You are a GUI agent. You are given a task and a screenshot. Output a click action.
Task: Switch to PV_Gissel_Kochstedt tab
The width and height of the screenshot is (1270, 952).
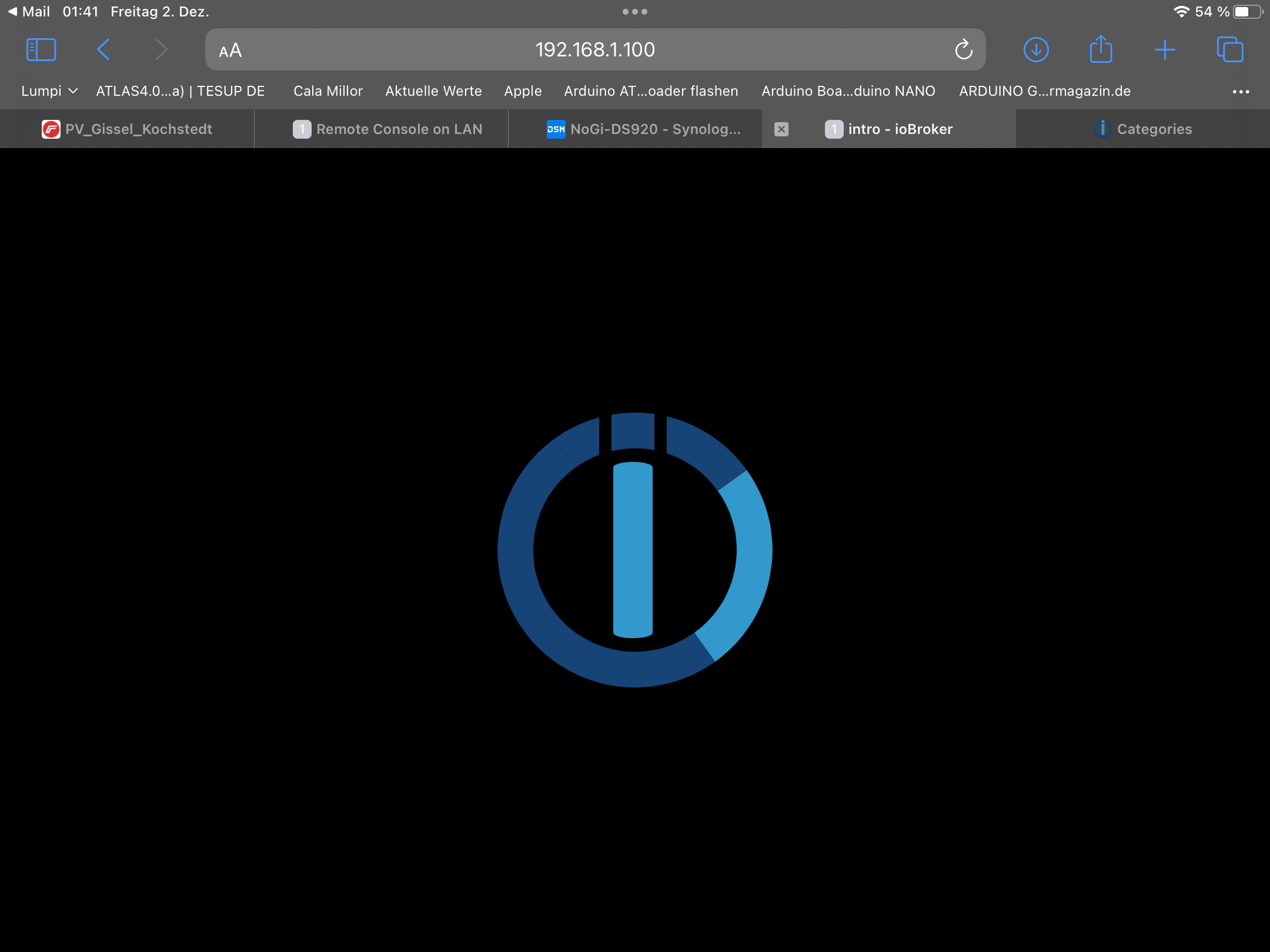click(128, 129)
